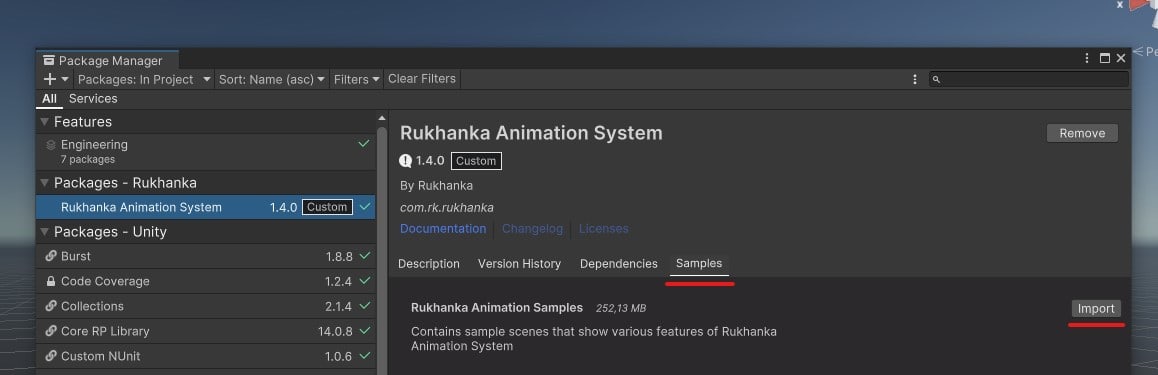Screen dimensions: 1158x375
Task: Click the Burst link icon
Action: pos(51,256)
